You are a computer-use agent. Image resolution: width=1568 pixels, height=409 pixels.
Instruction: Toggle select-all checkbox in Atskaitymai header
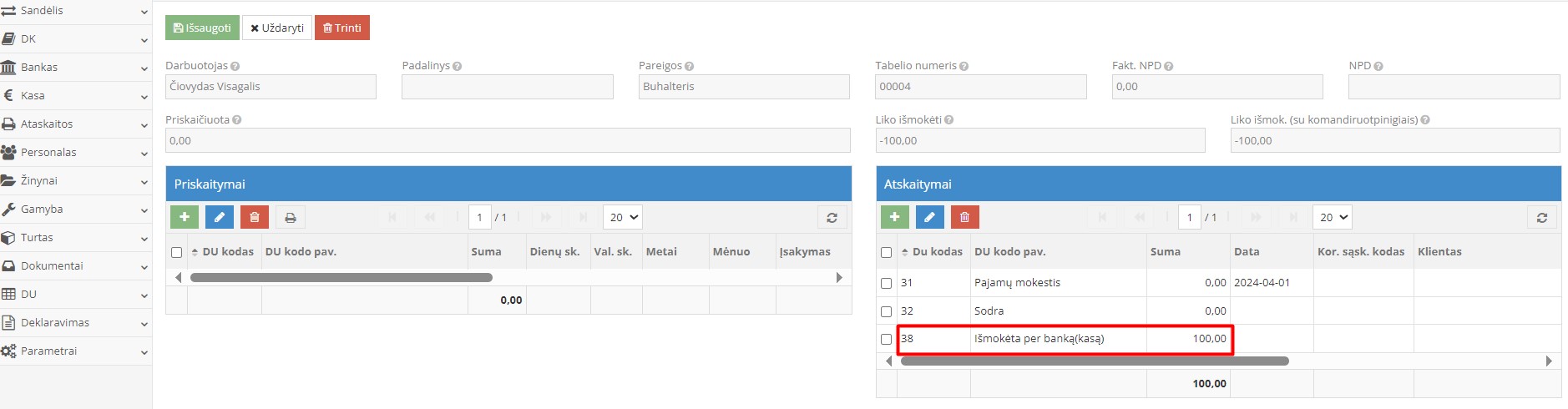tap(886, 252)
